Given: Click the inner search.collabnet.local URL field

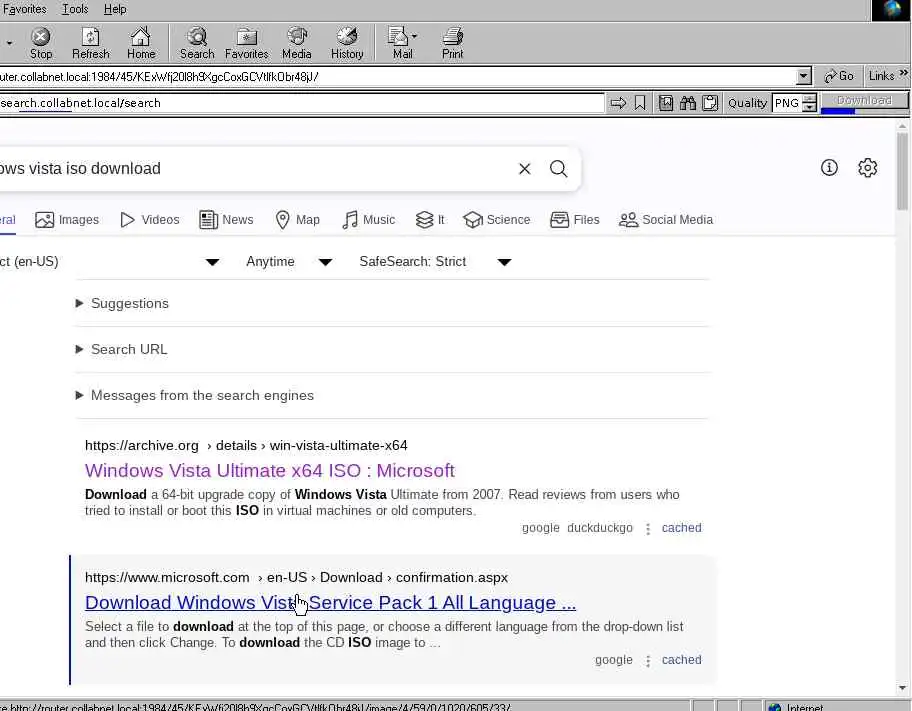Looking at the screenshot, I should pos(301,103).
